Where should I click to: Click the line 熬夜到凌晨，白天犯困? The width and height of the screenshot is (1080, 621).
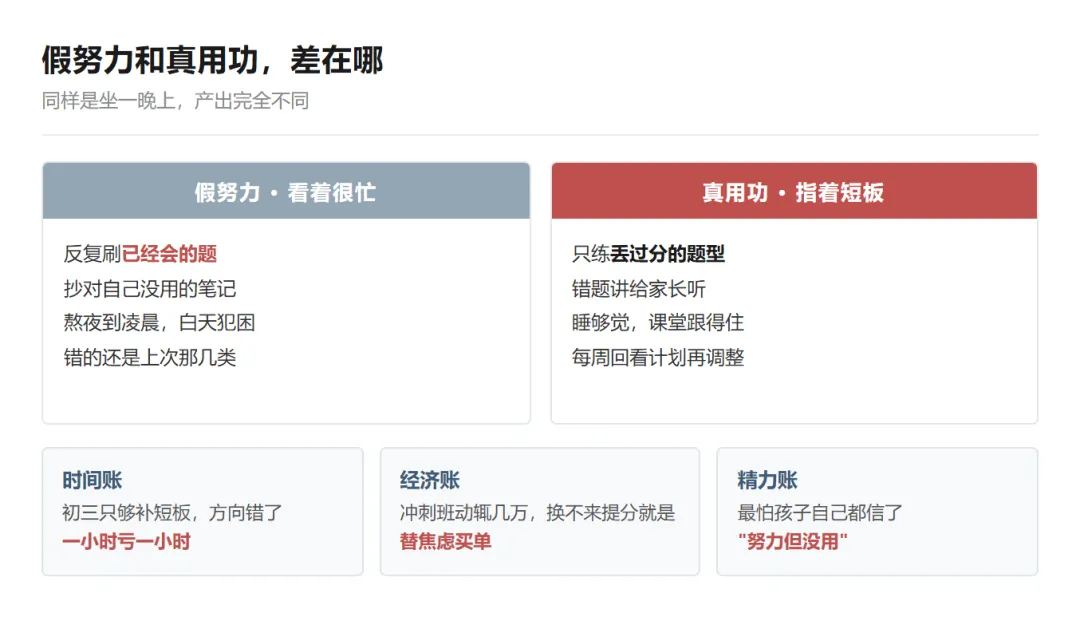coord(159,323)
